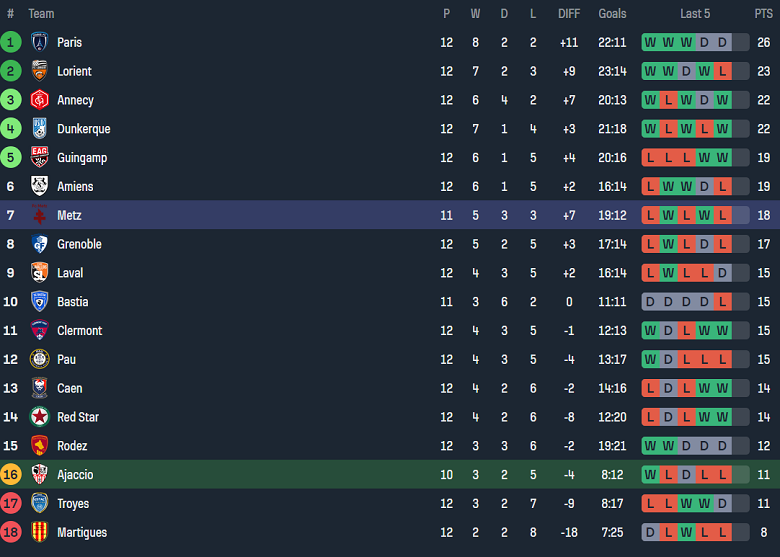Click Troyes's first Last 5 loss box
This screenshot has width=780, height=557.
point(651,504)
